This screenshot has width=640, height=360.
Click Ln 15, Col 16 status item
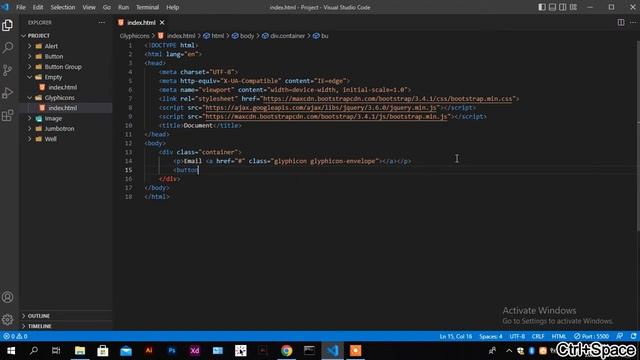456,336
